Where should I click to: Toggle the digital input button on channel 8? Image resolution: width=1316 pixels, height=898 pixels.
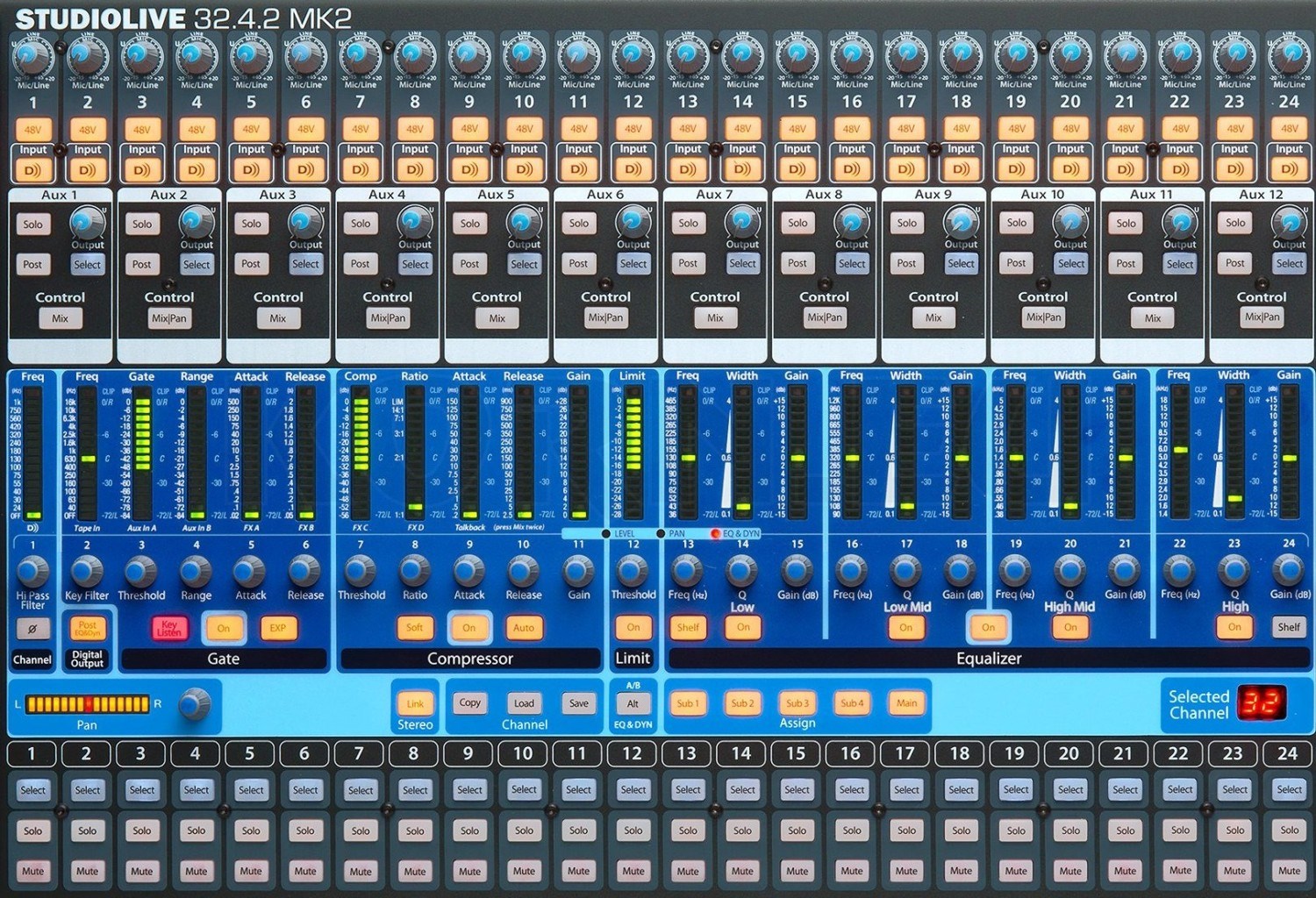415,169
